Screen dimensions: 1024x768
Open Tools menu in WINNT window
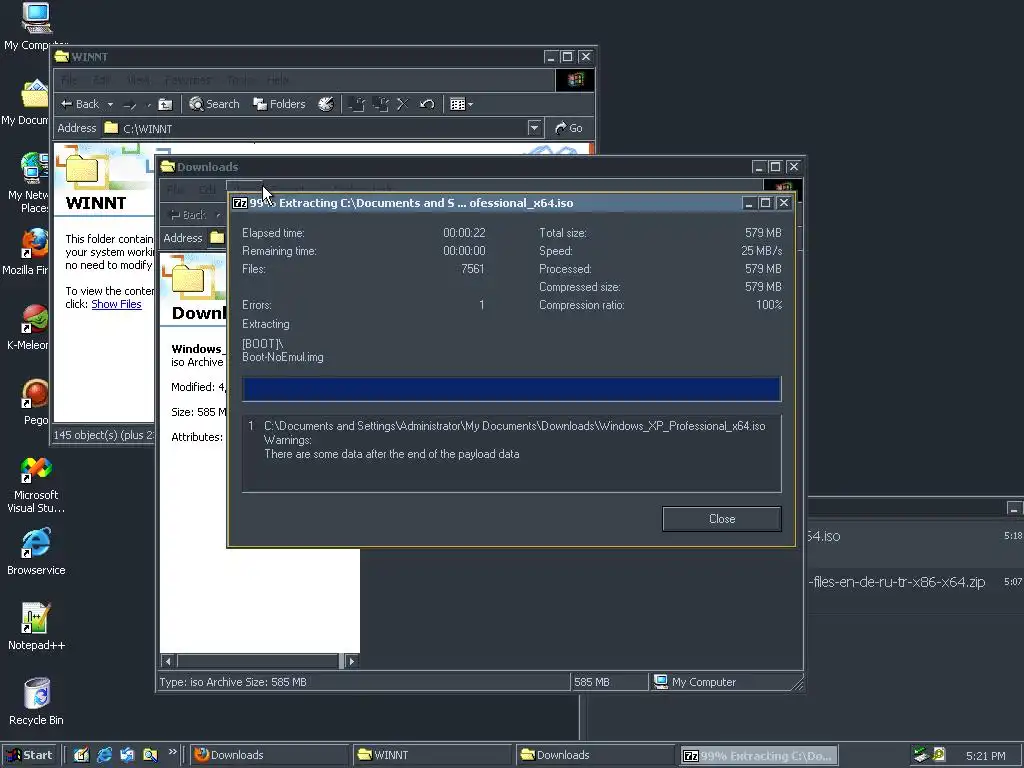click(240, 80)
